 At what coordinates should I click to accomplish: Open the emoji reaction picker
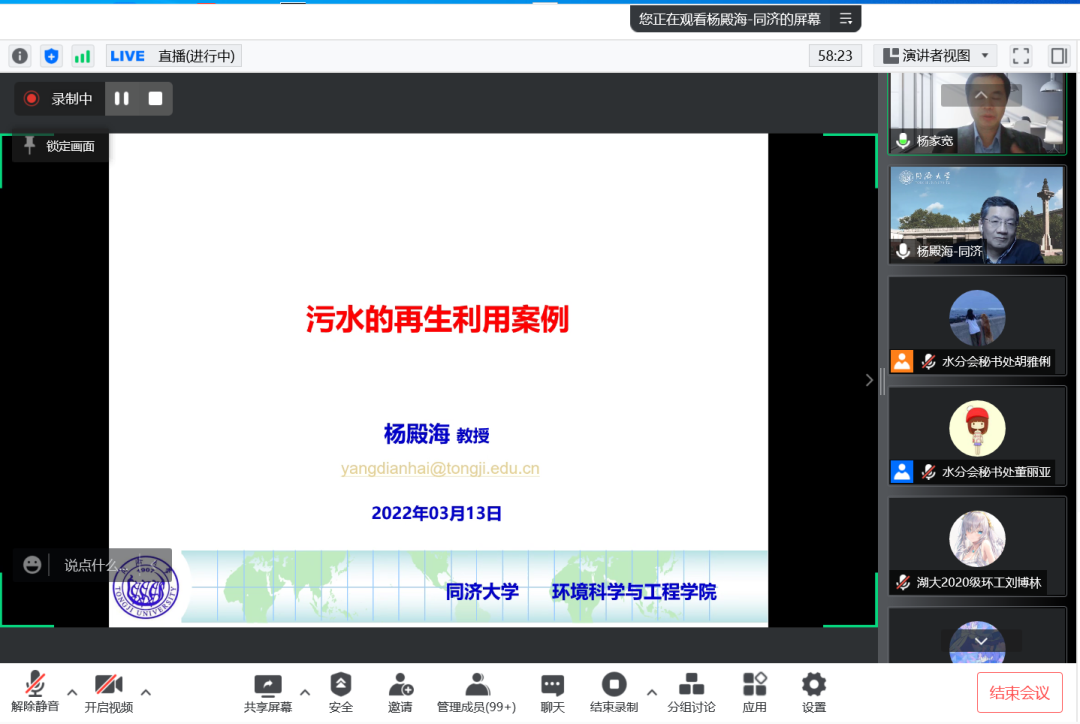click(x=32, y=565)
